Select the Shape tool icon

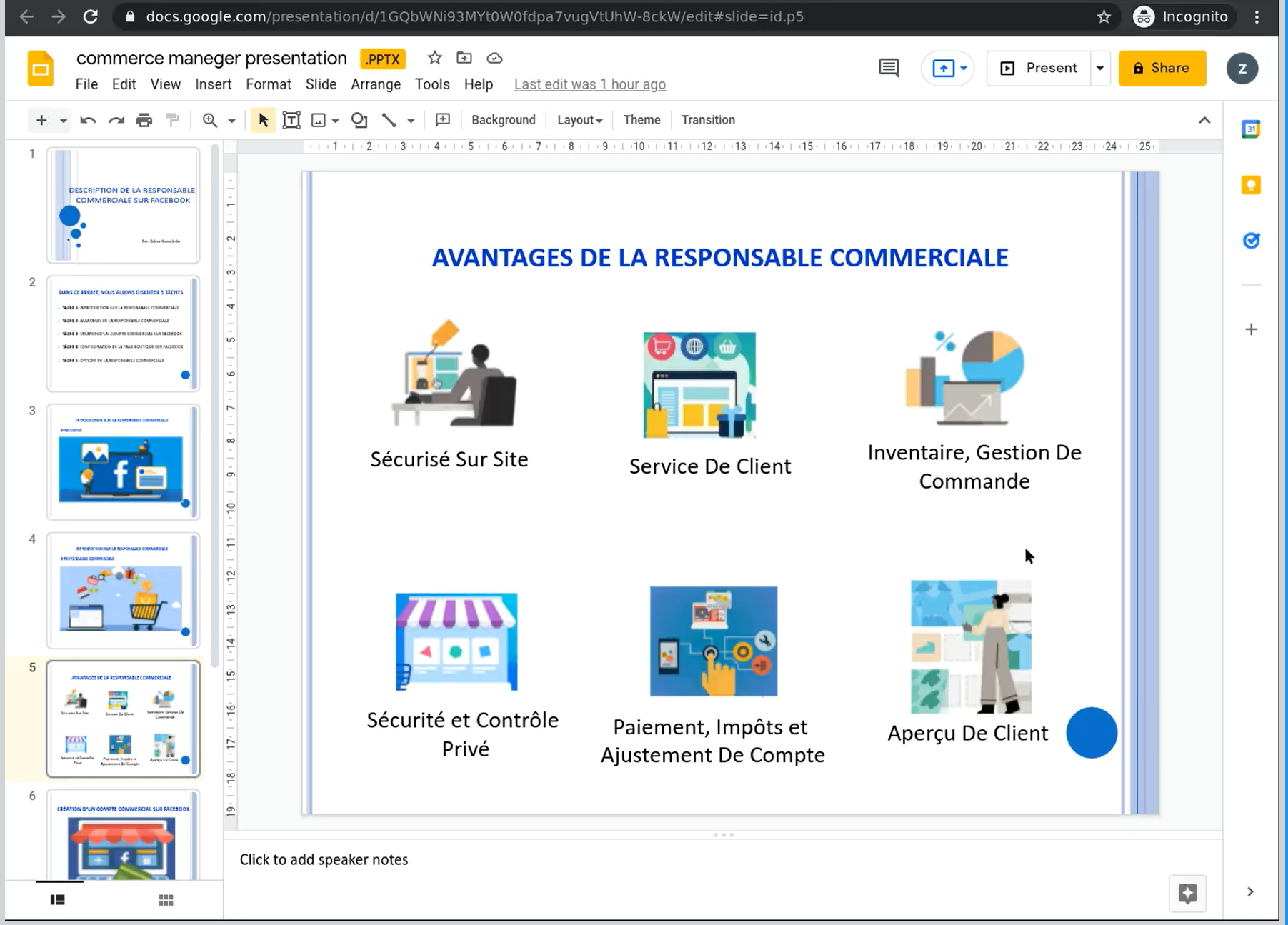click(359, 120)
